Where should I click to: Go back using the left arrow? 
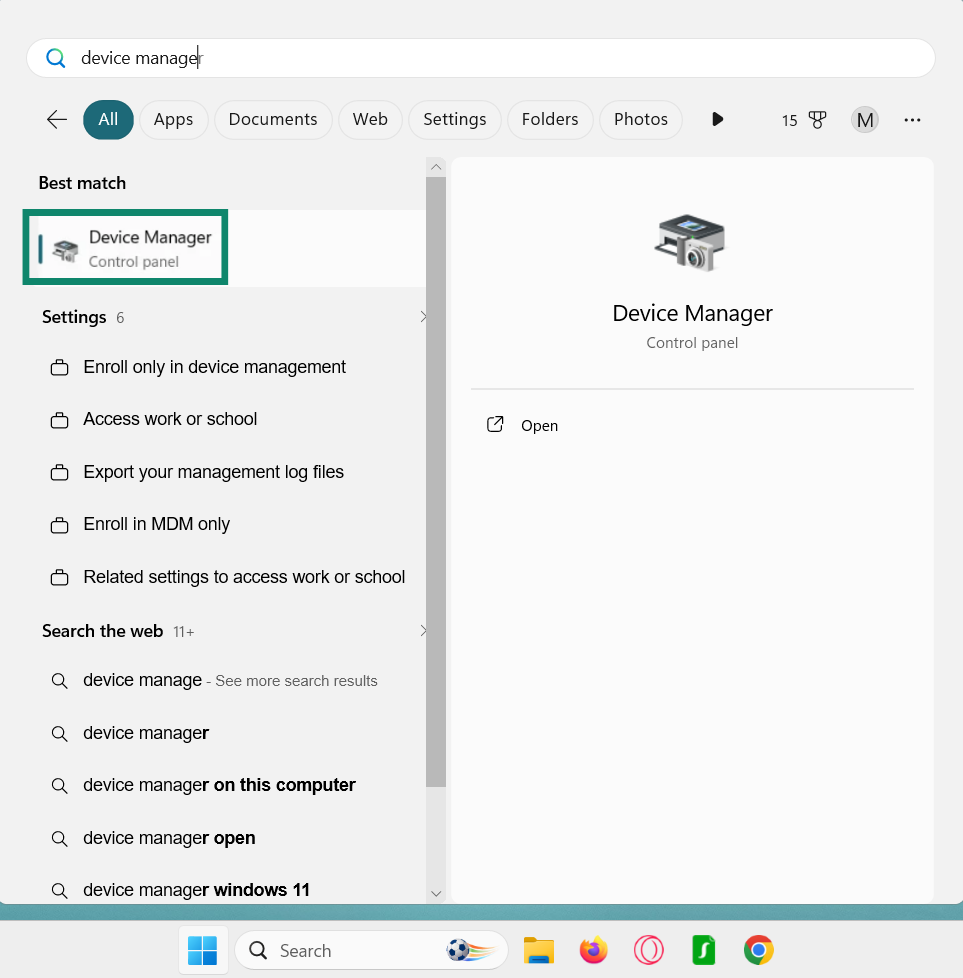click(57, 119)
